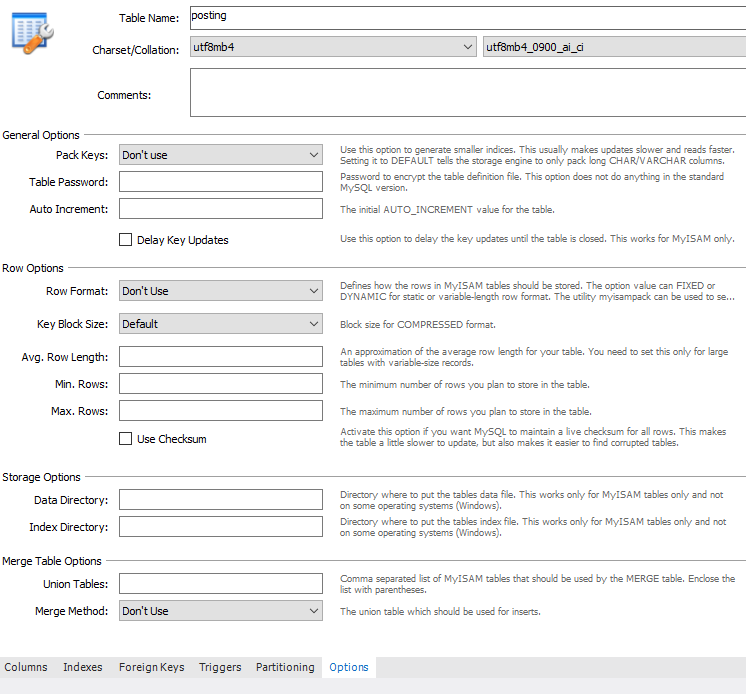Screen dimensions: 746x694
Task: Click the 'General Options' section heading
Action: 41,135
